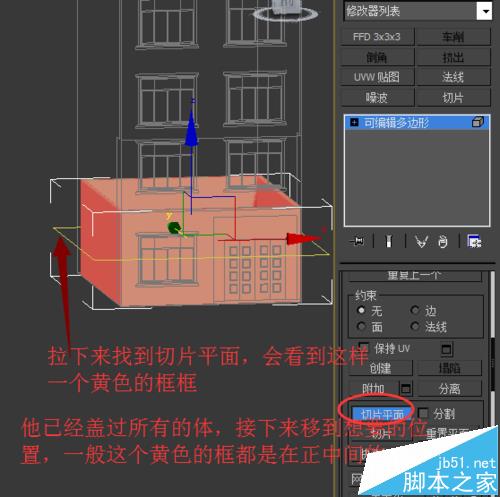Apply the 倒角 bevel modifier
The height and width of the screenshot is (497, 500).
[377, 57]
